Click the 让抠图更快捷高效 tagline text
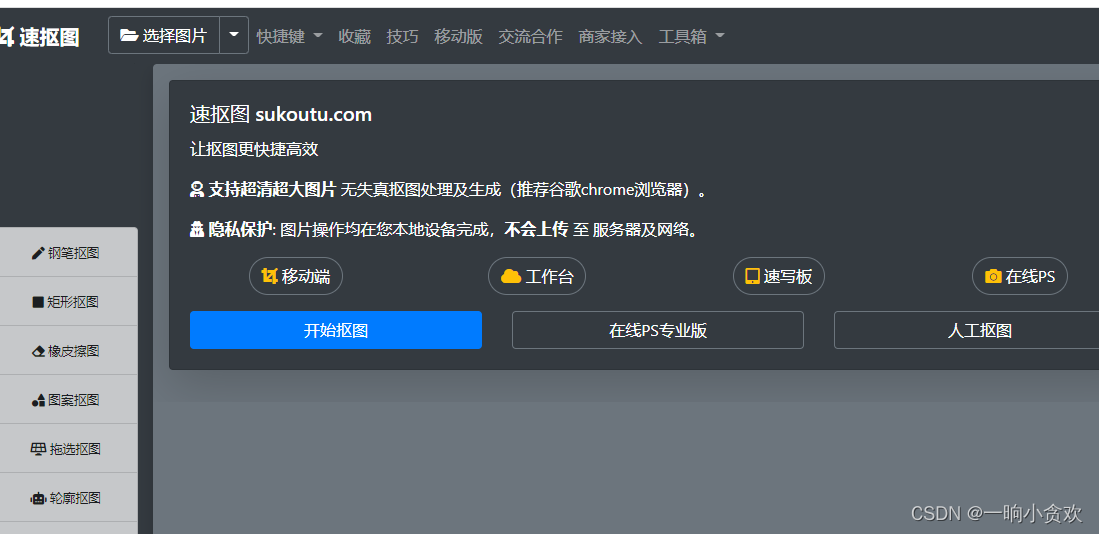This screenshot has height=534, width=1099. pyautogui.click(x=254, y=149)
